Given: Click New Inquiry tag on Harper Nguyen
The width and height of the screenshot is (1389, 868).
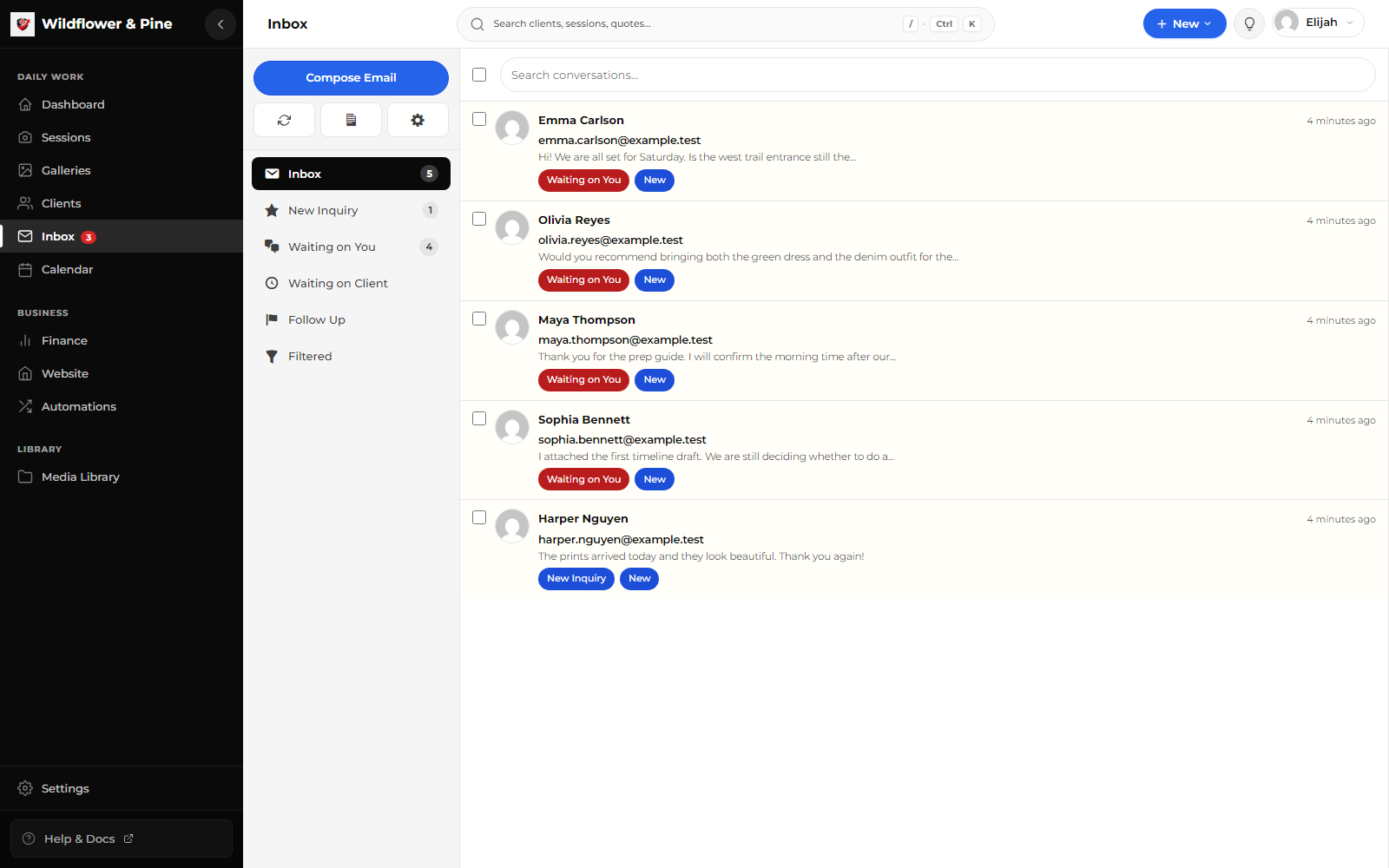Looking at the screenshot, I should [x=576, y=579].
